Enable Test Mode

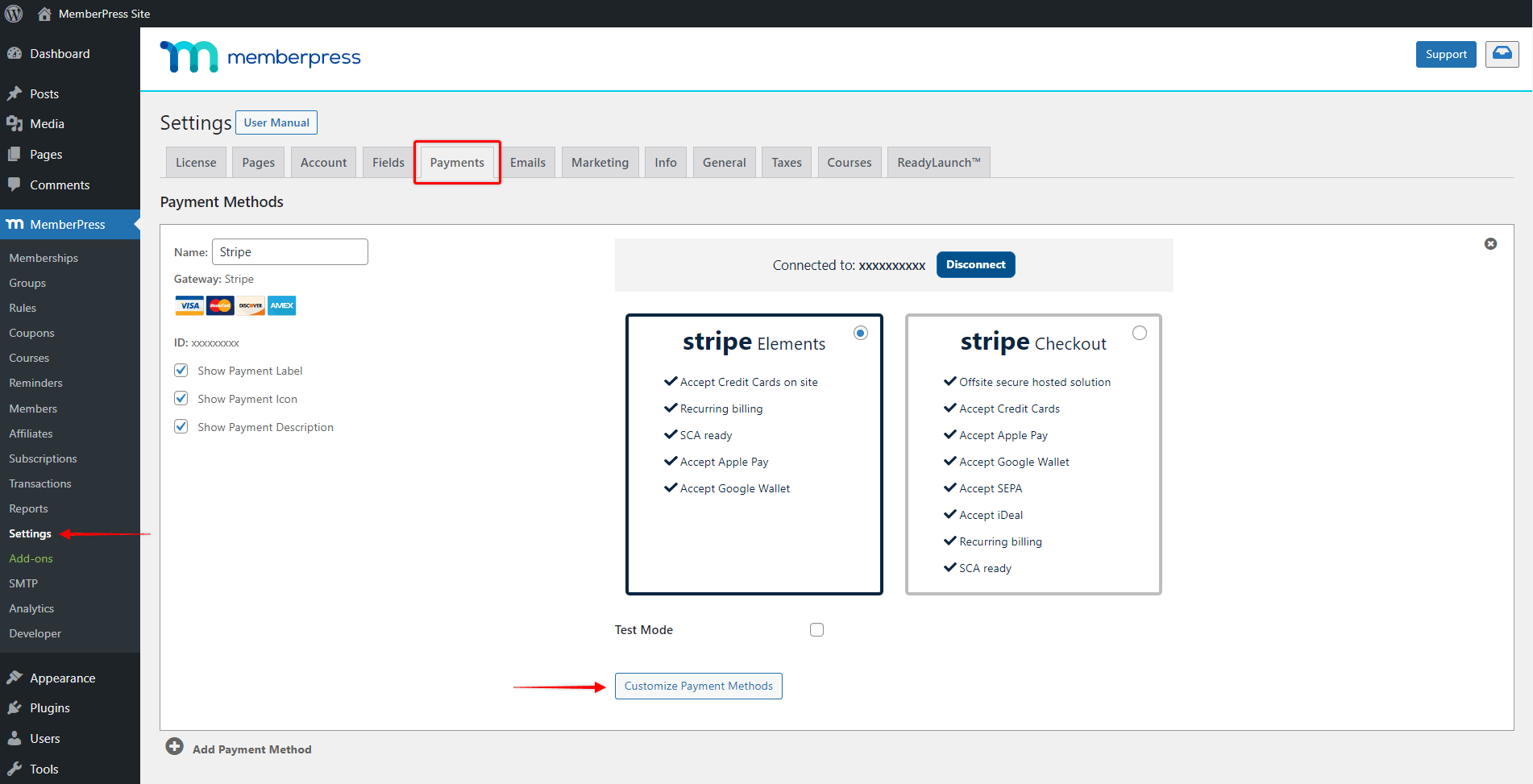pyautogui.click(x=816, y=629)
